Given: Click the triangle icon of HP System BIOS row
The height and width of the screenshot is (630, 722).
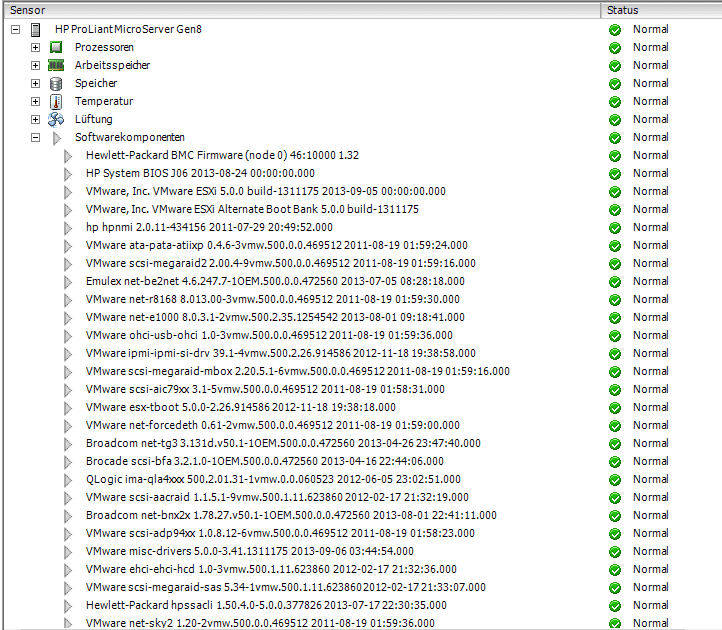Looking at the screenshot, I should pos(68,174).
